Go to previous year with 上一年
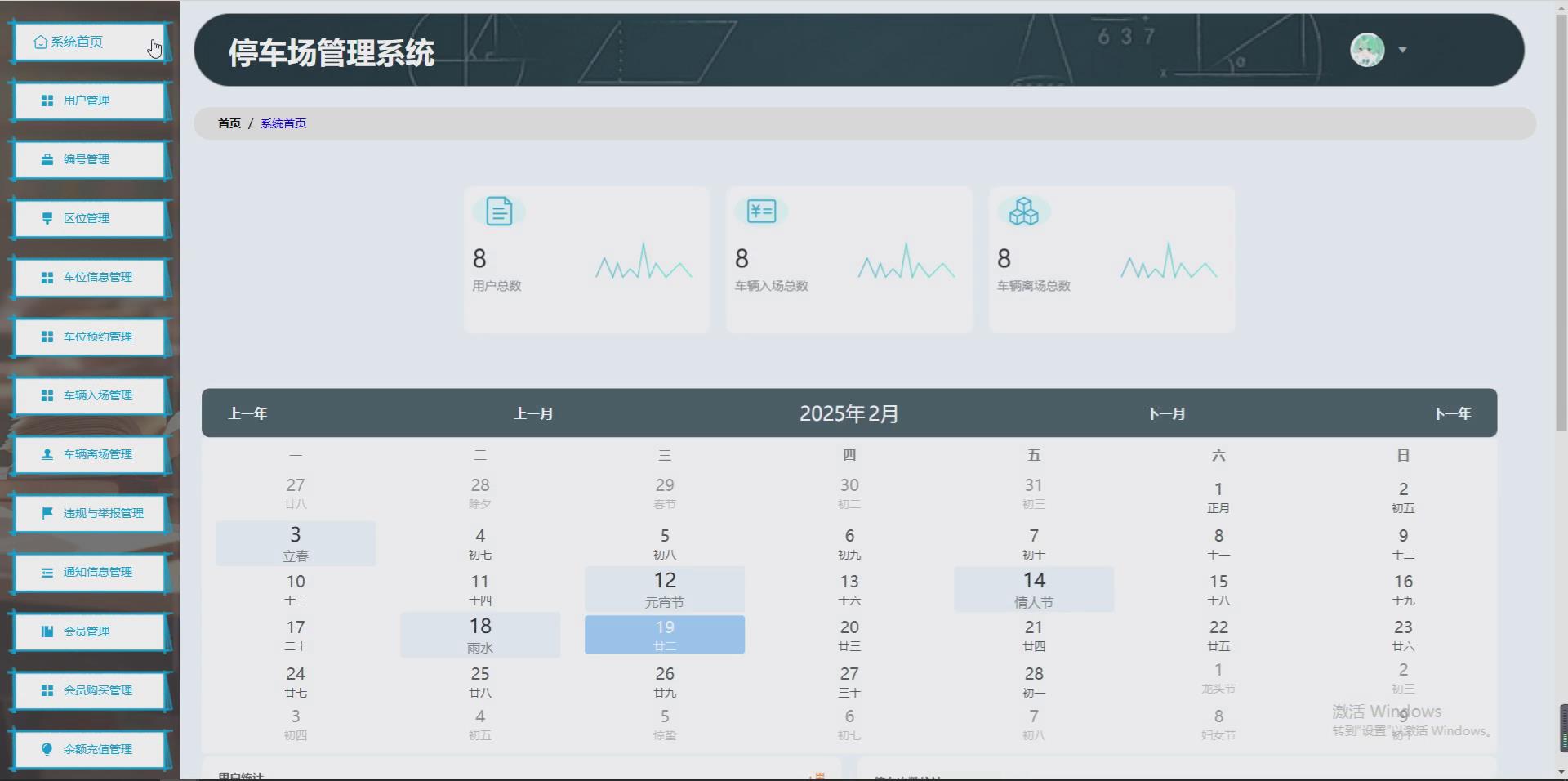 click(247, 413)
